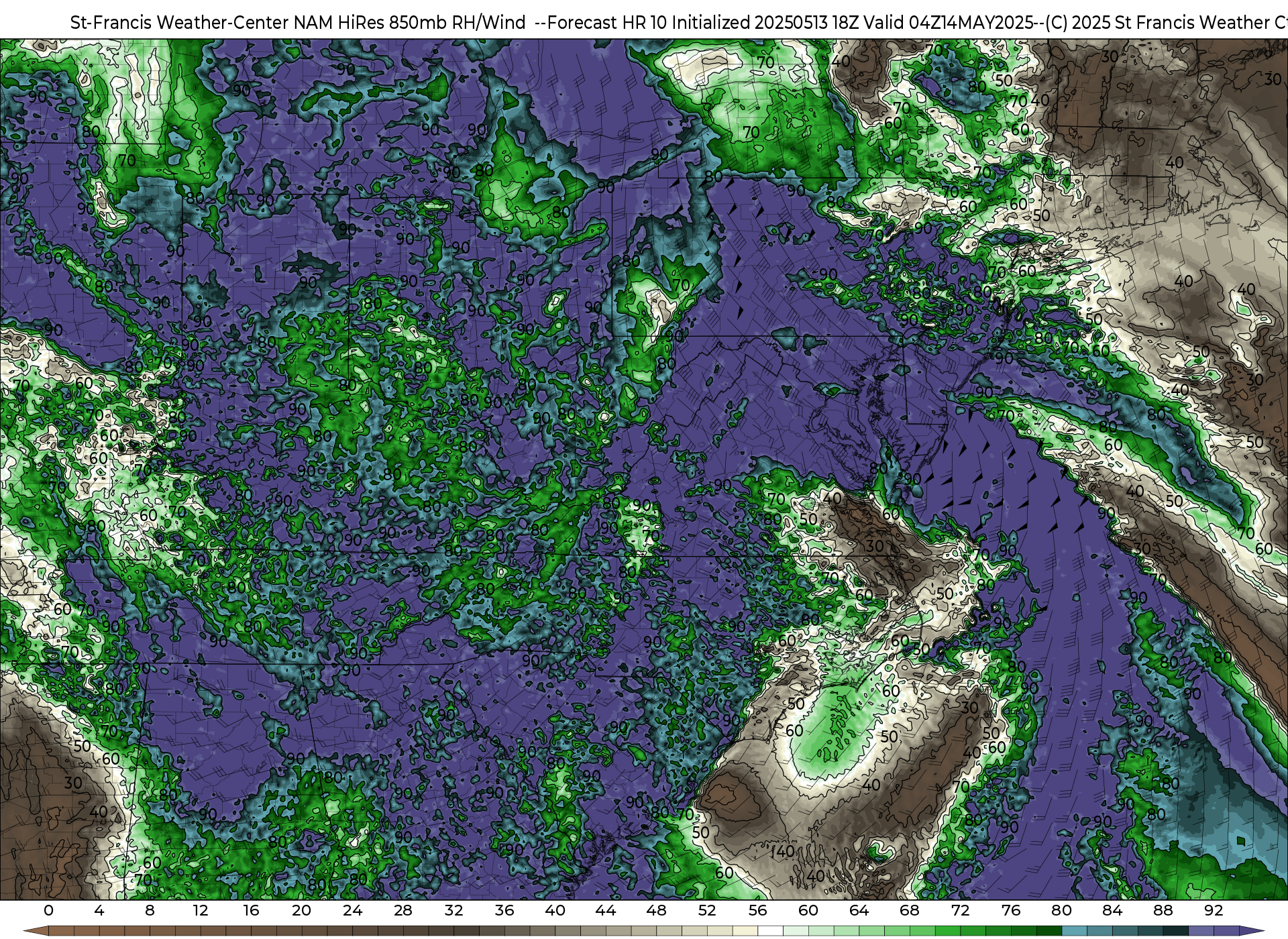Screen dimensions: 1288x939
Task: Click the colorbar label '44'
Action: (606, 910)
